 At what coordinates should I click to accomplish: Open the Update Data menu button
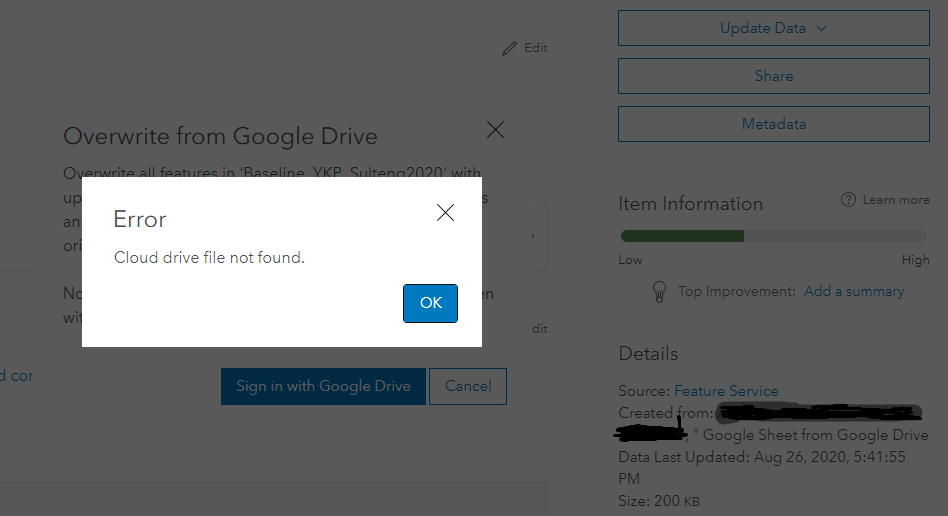[774, 28]
